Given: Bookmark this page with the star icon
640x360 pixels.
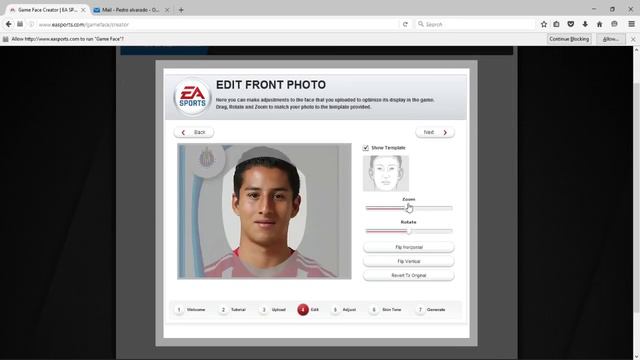Looking at the screenshot, I should pos(544,24).
